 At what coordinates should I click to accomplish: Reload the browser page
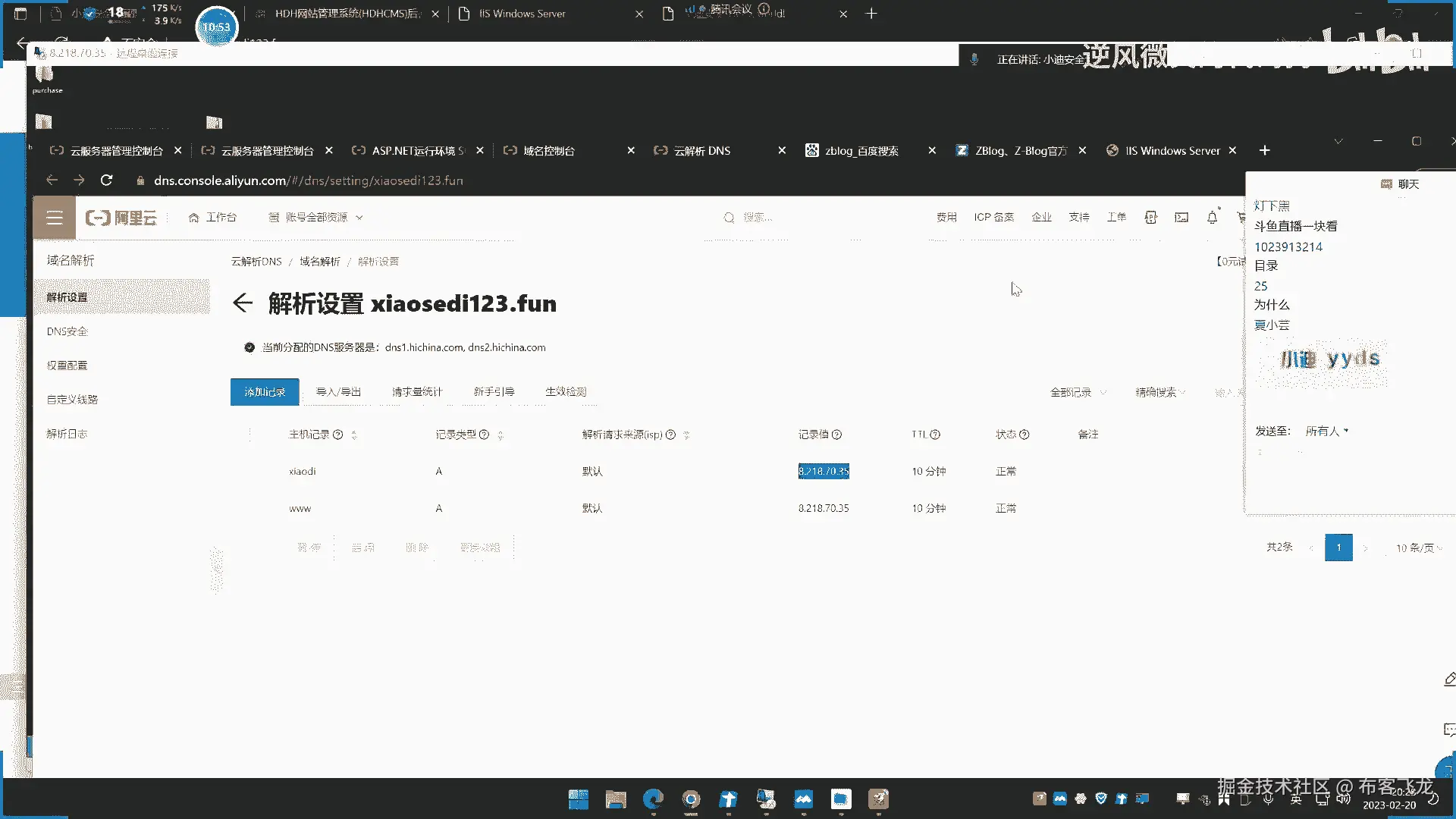pos(106,180)
